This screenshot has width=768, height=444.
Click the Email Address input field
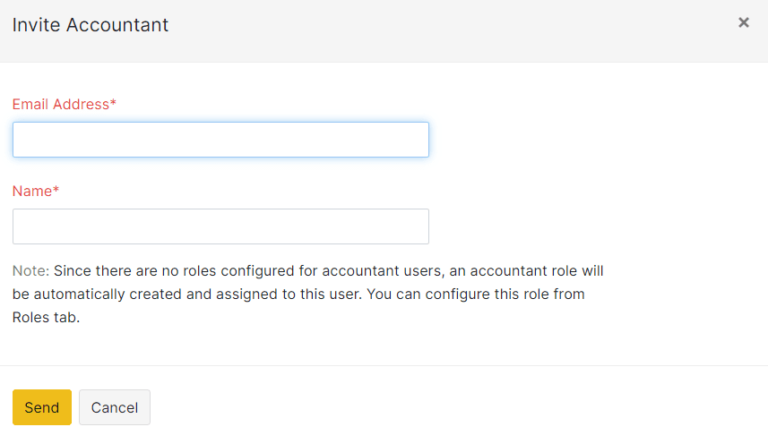pyautogui.click(x=220, y=140)
